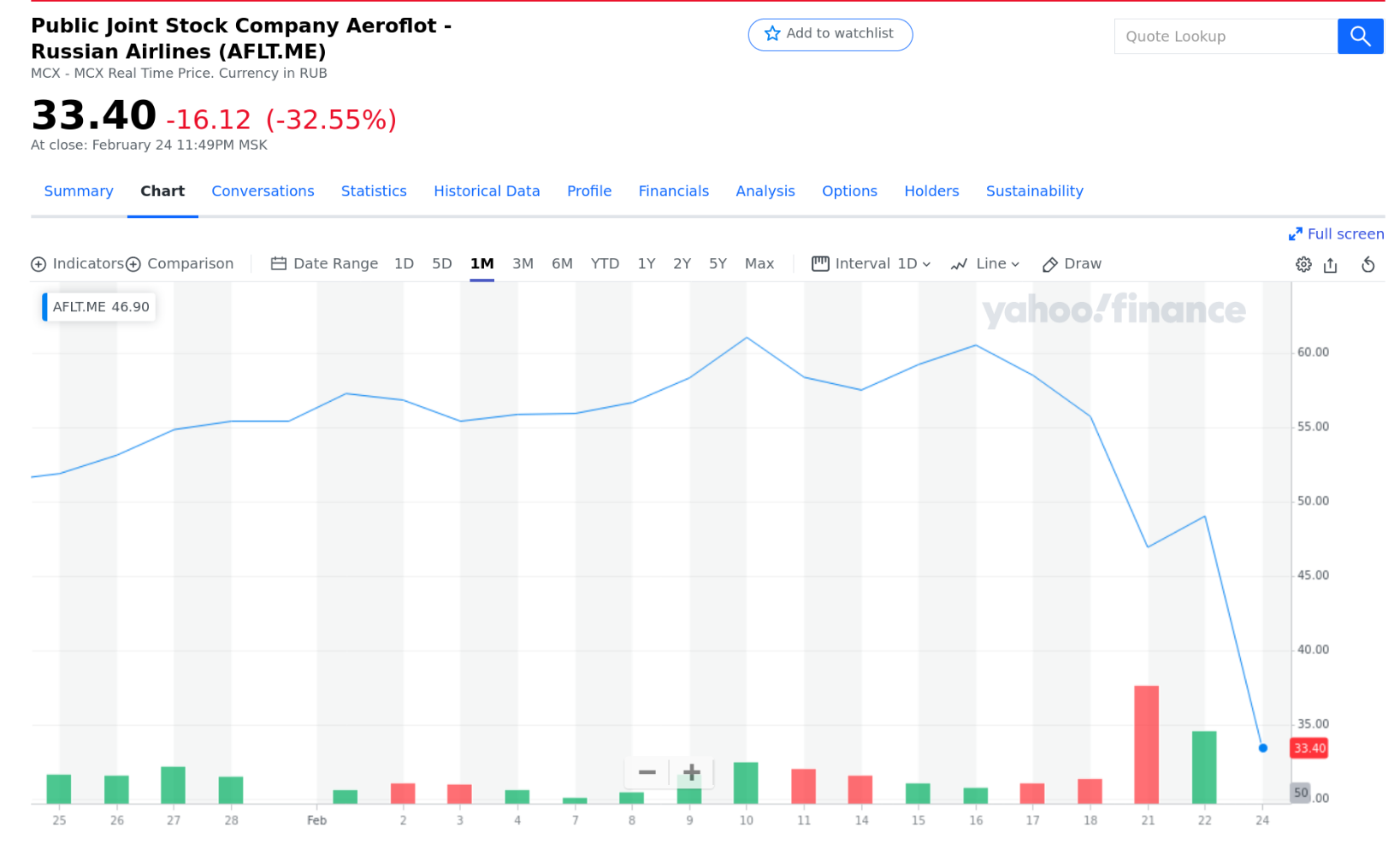Add a Comparison symbol
The image size is (1400, 856).
pyautogui.click(x=180, y=264)
